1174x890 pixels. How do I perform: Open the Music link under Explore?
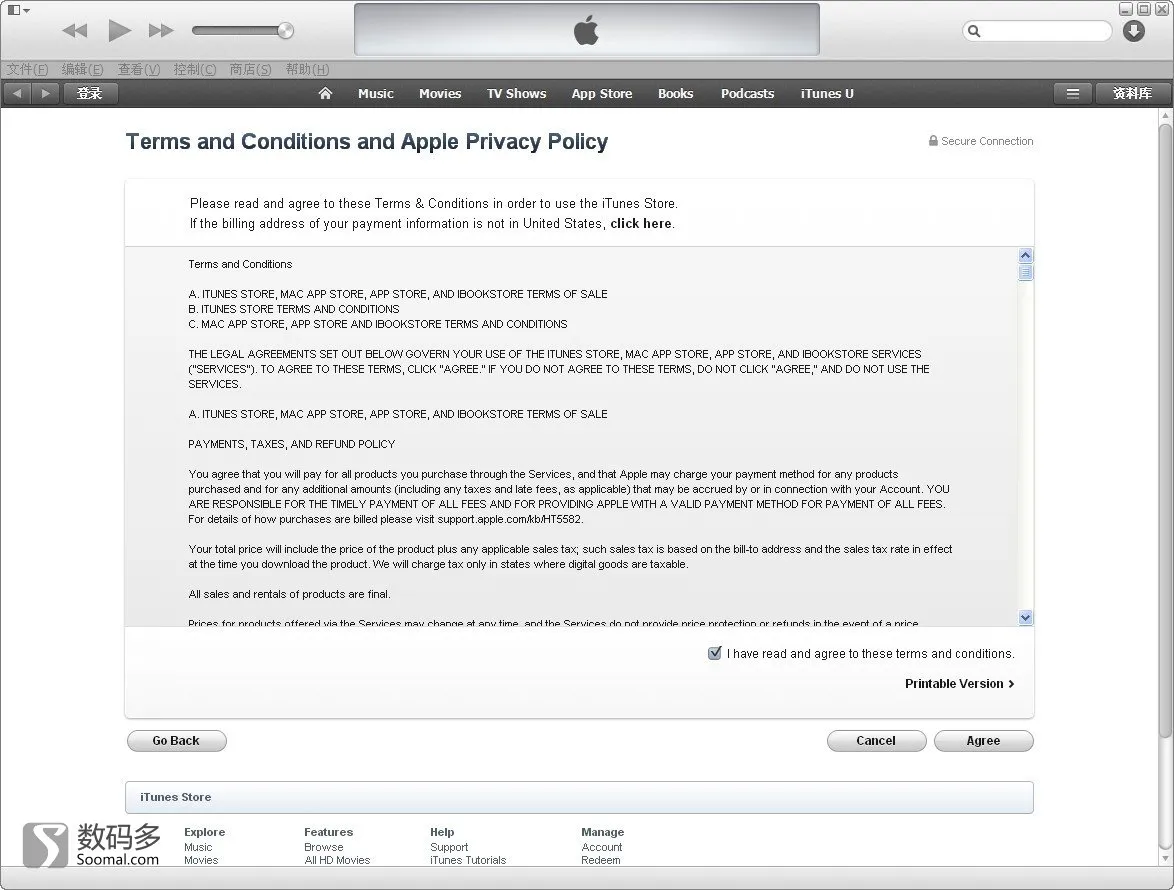pyautogui.click(x=198, y=847)
